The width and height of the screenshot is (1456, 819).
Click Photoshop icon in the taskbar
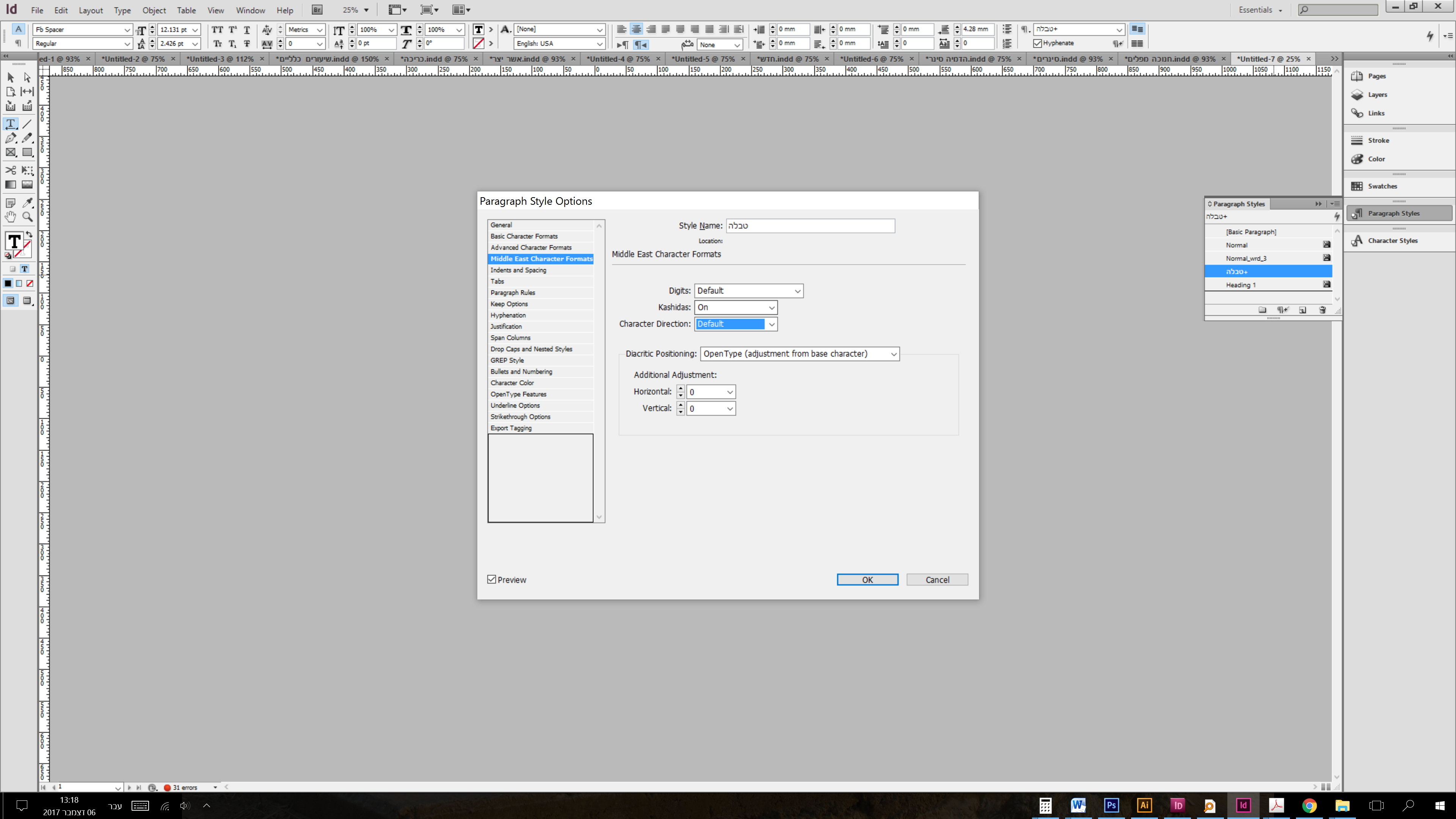(x=1111, y=805)
